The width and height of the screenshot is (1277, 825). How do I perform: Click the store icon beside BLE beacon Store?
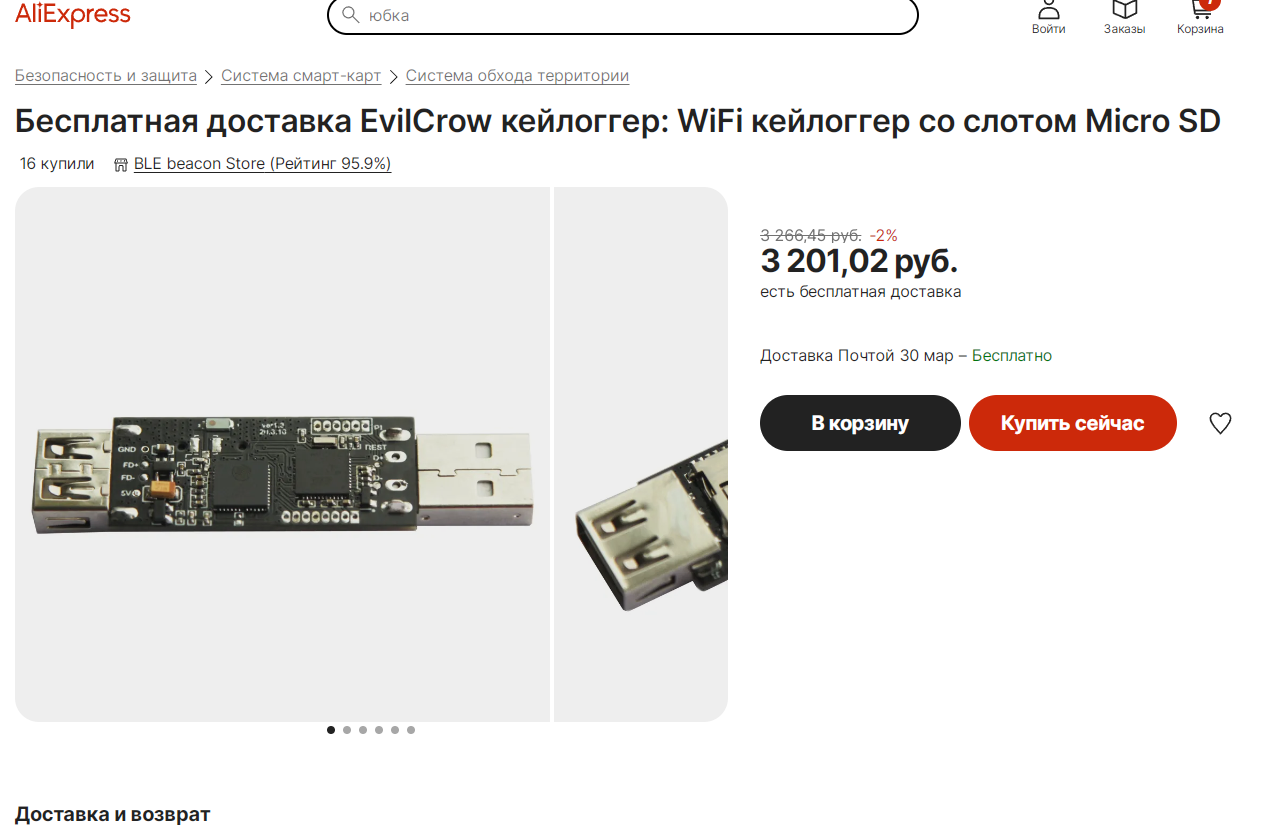(121, 164)
